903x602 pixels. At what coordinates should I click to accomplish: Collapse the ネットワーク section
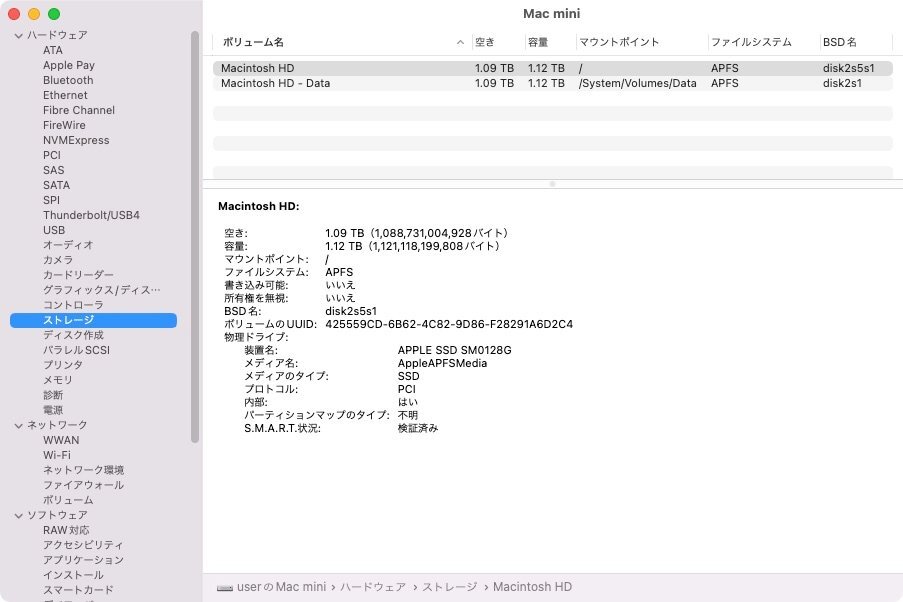click(x=18, y=424)
